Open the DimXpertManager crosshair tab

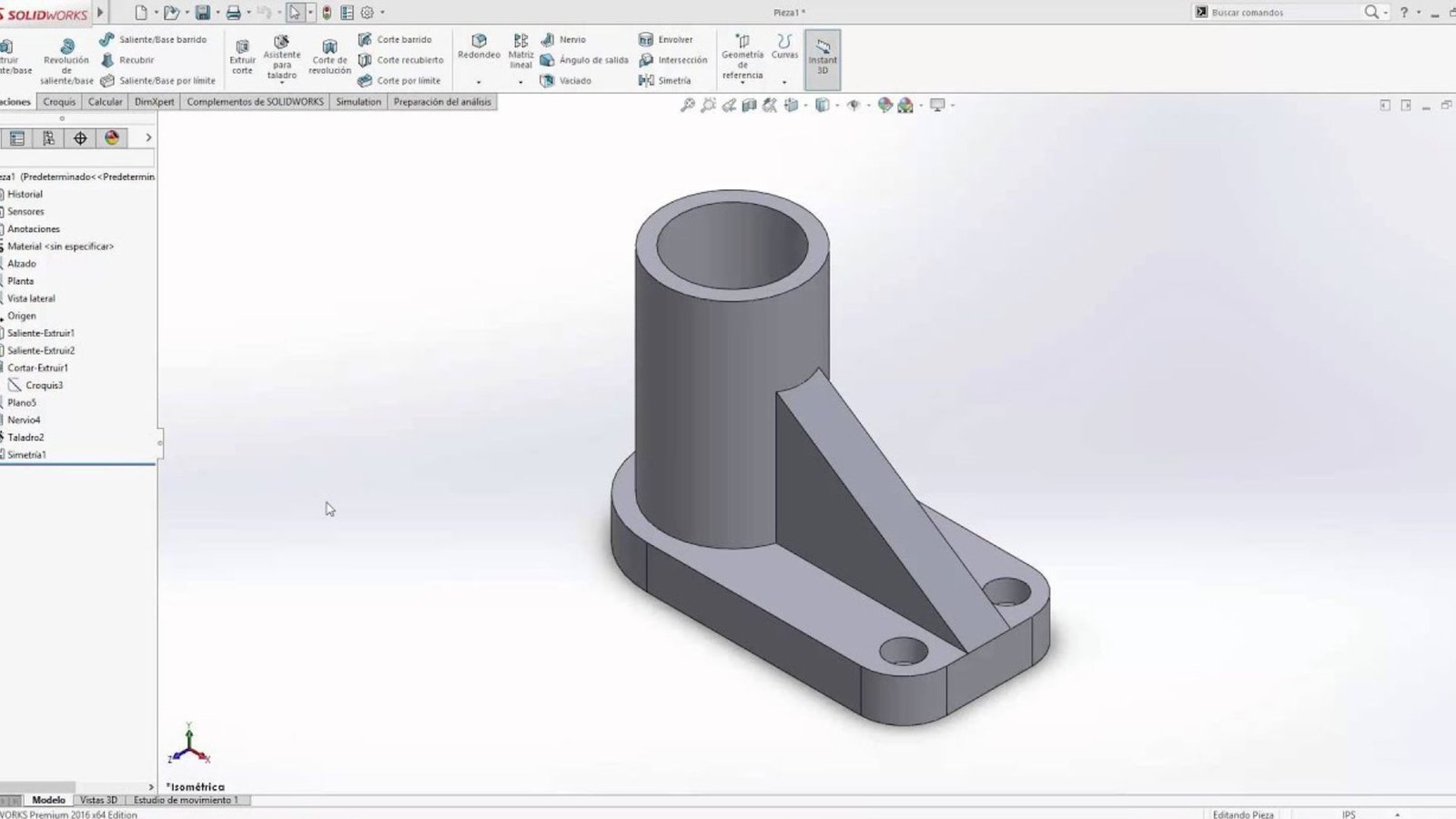click(80, 138)
